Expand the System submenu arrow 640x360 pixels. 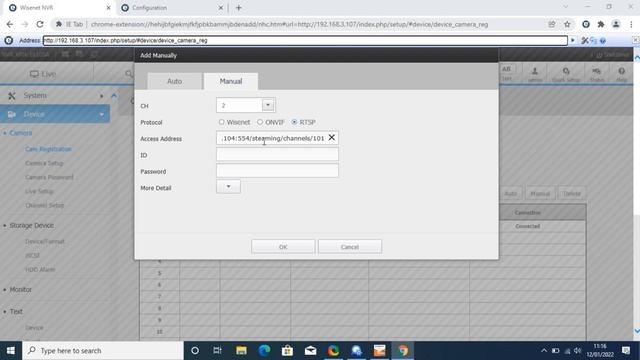tap(102, 96)
